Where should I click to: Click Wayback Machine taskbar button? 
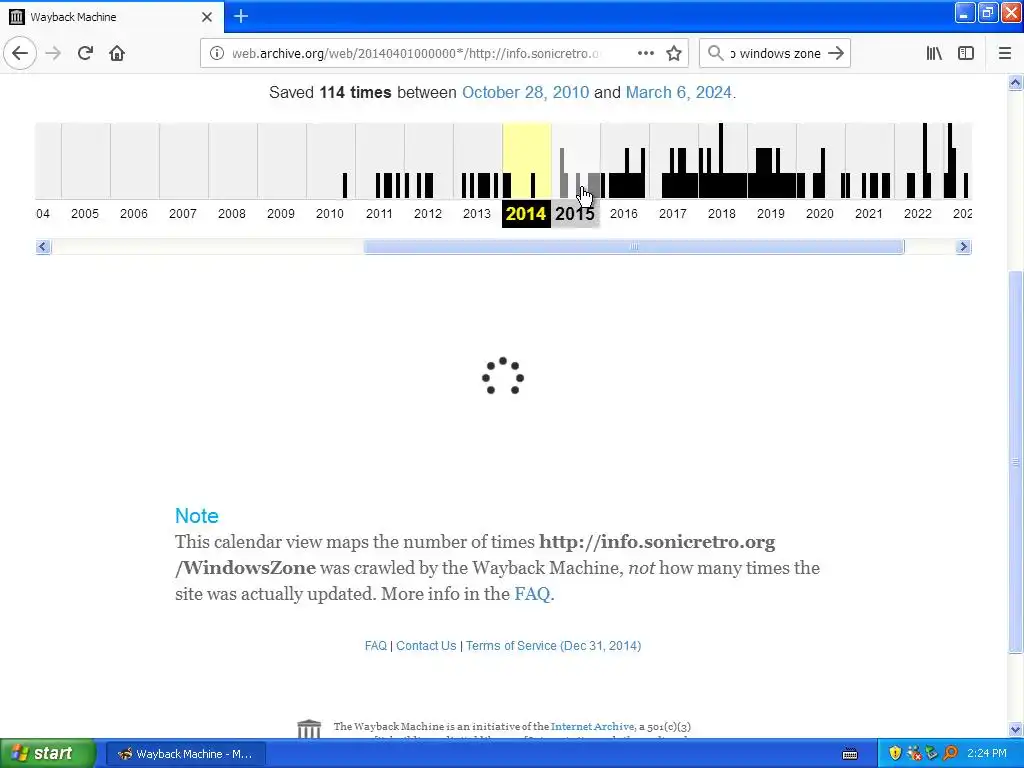tap(186, 754)
